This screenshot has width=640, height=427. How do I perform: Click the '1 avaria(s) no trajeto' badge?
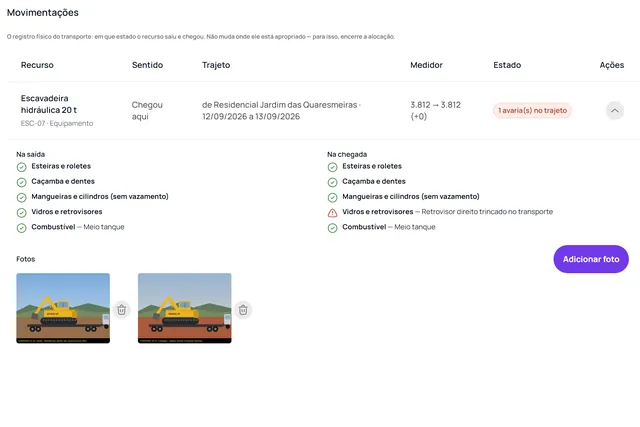click(x=532, y=111)
